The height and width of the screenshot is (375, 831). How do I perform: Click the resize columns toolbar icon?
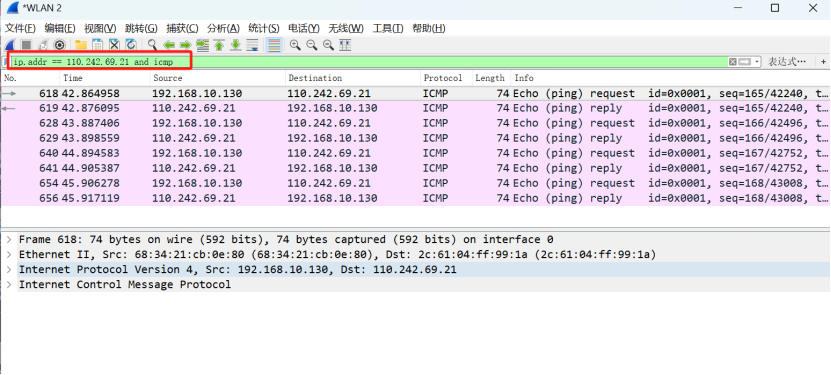click(344, 45)
